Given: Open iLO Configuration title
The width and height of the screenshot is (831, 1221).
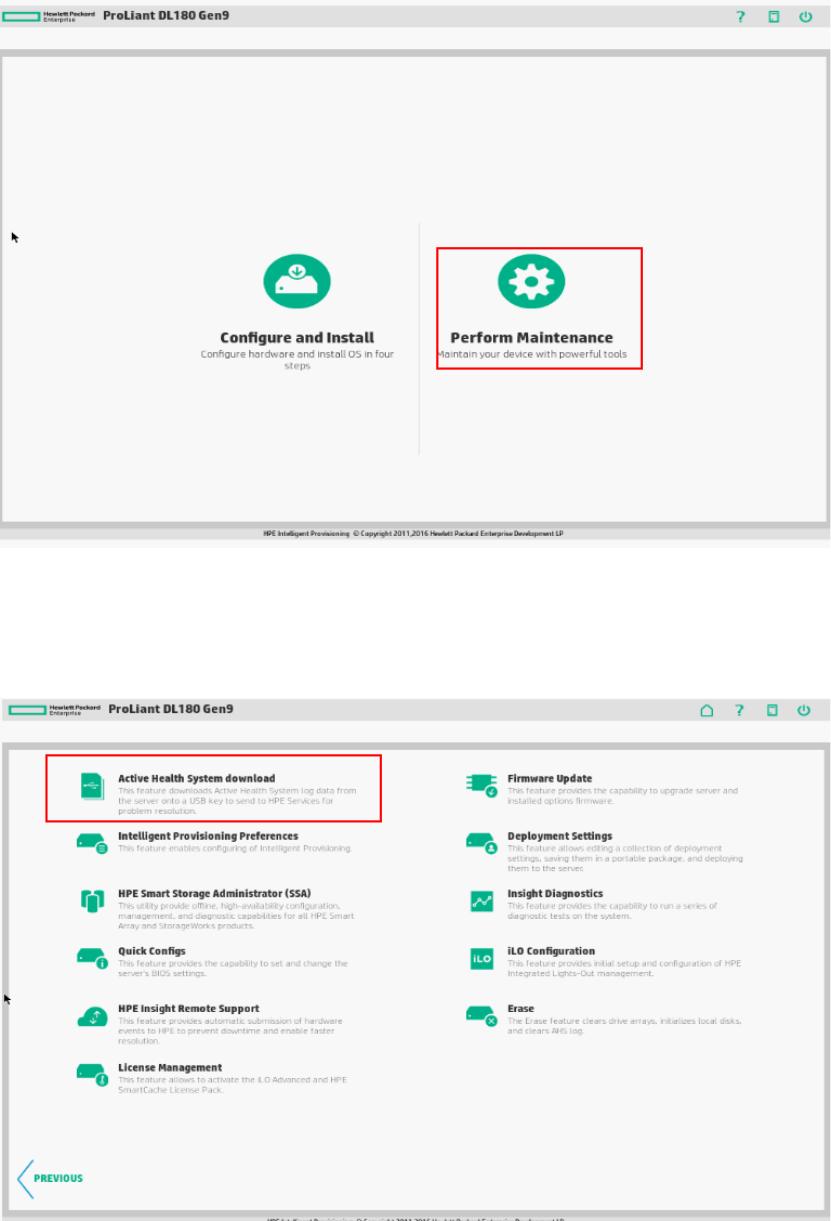Looking at the screenshot, I should (551, 951).
